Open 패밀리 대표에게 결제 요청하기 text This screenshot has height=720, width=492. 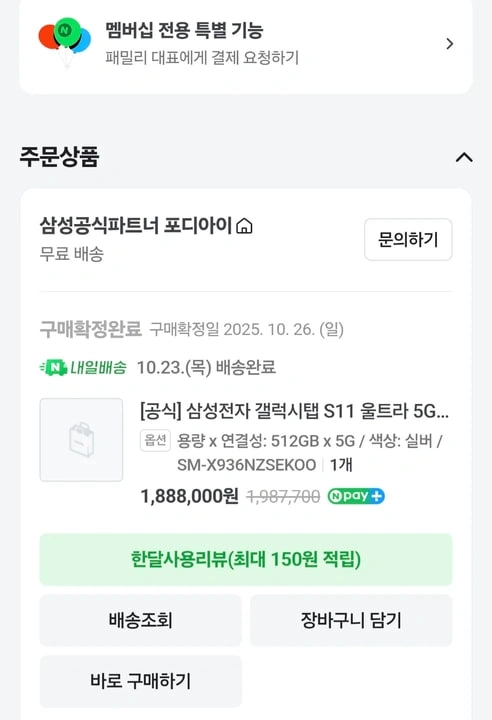202,58
